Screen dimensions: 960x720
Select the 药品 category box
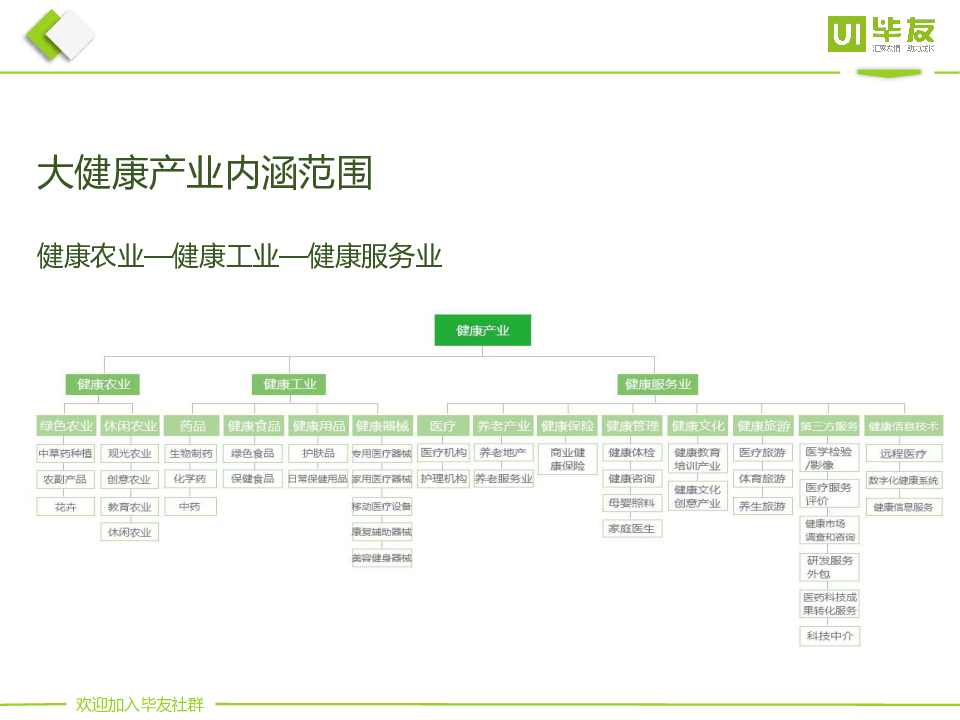[192, 426]
